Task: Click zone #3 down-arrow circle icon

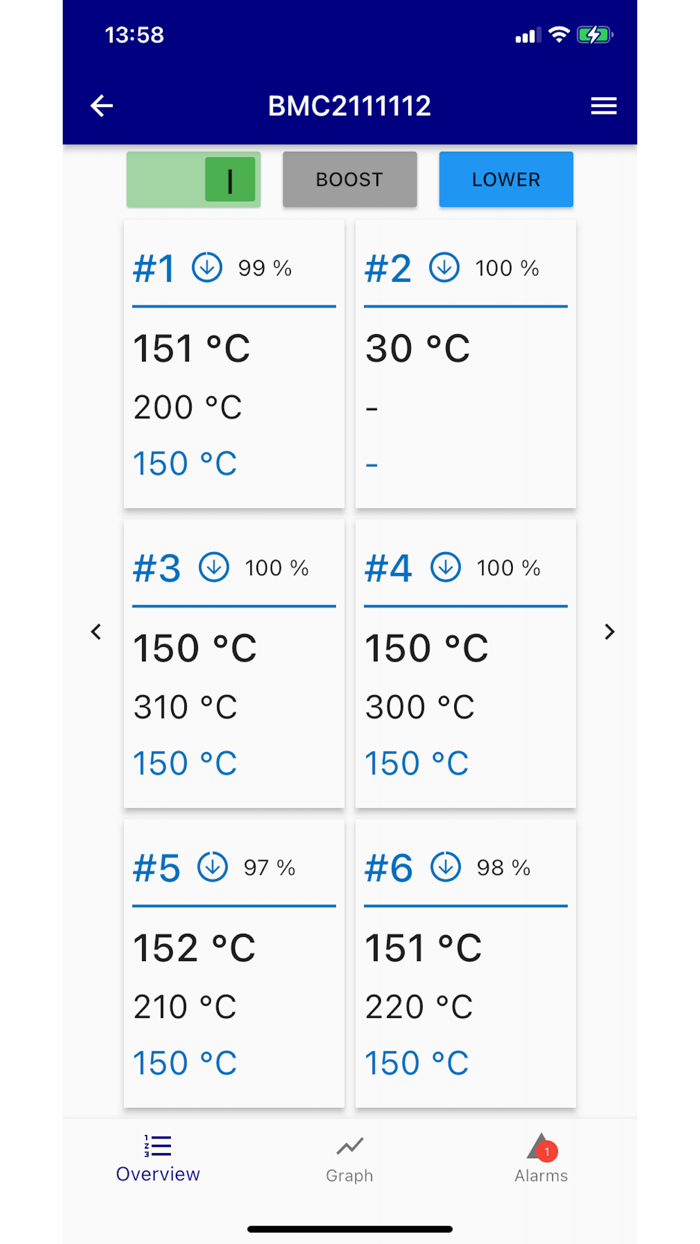Action: [213, 567]
